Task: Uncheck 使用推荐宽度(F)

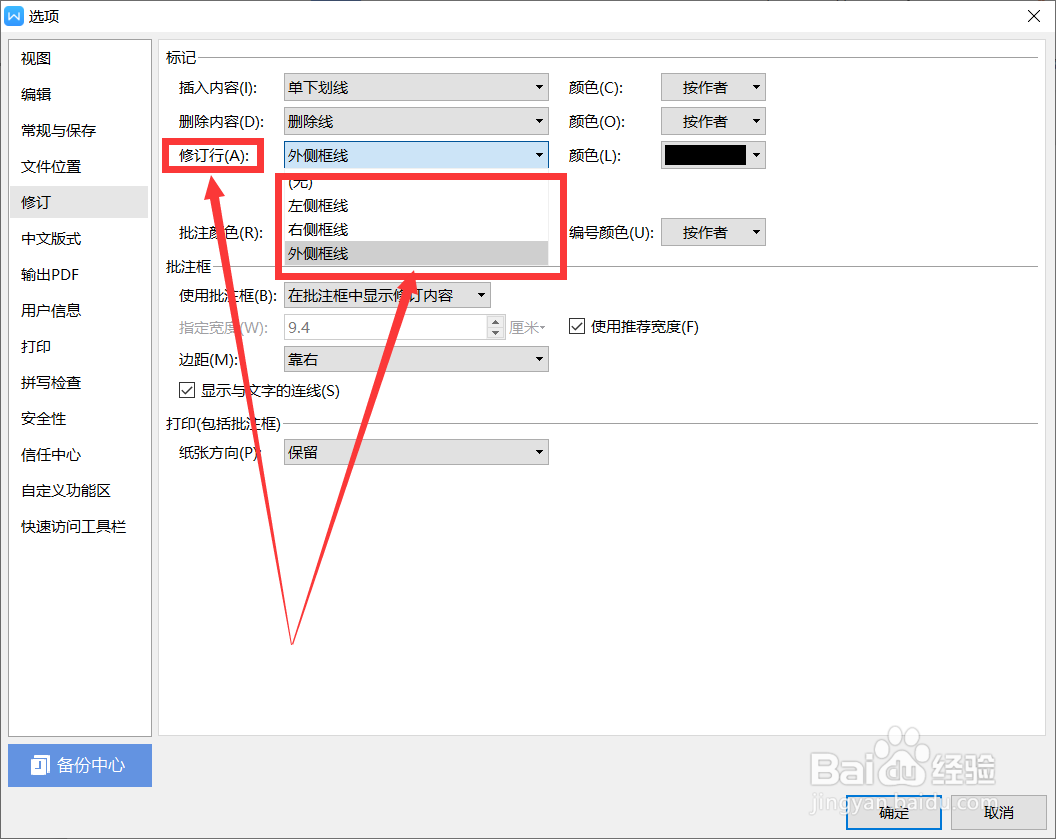Action: [577, 326]
